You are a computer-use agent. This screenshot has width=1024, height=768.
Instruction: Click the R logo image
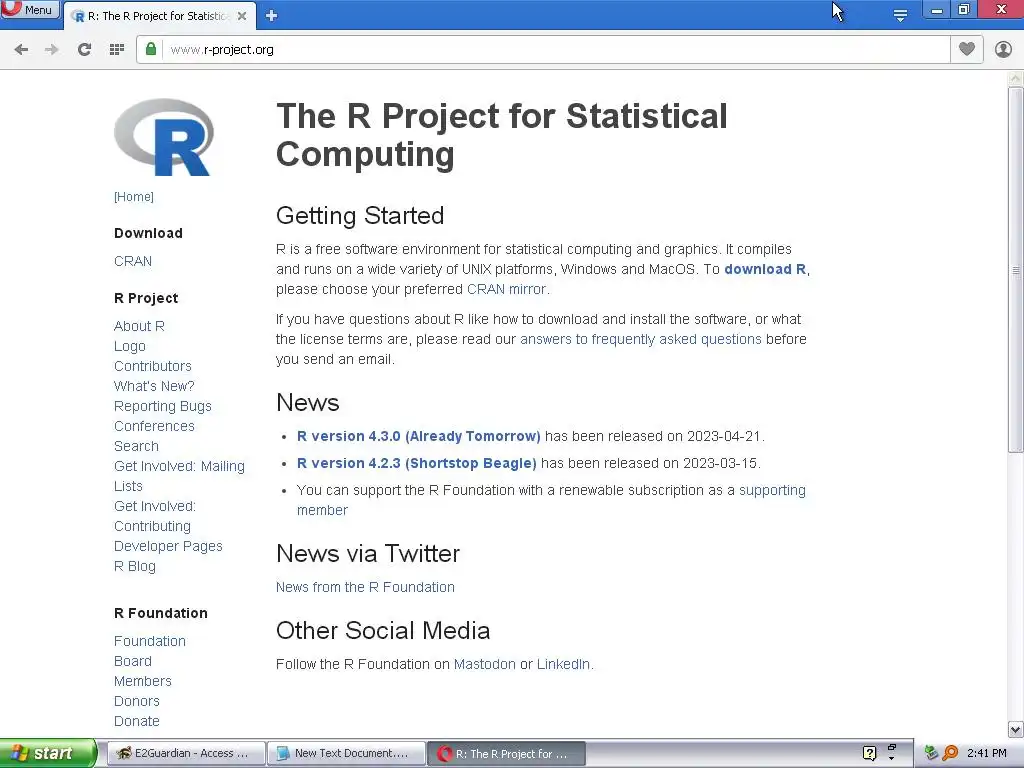(164, 137)
